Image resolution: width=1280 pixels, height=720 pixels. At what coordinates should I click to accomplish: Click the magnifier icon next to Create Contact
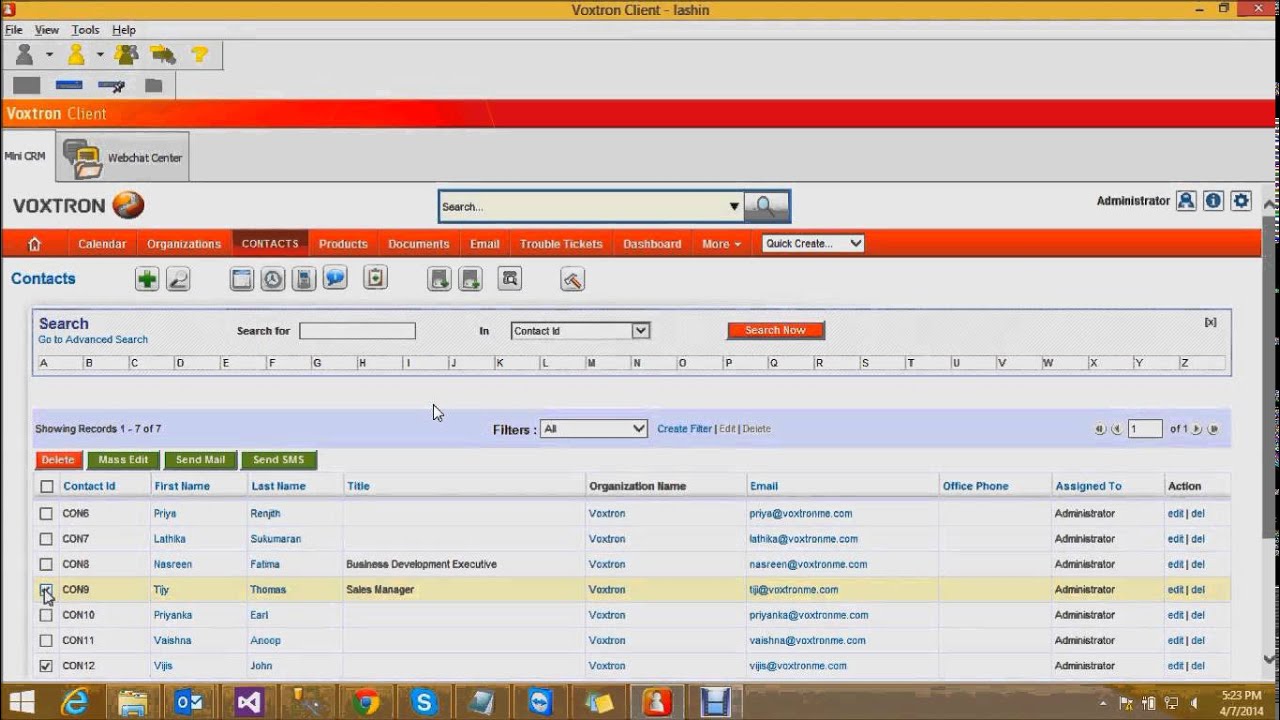point(178,280)
